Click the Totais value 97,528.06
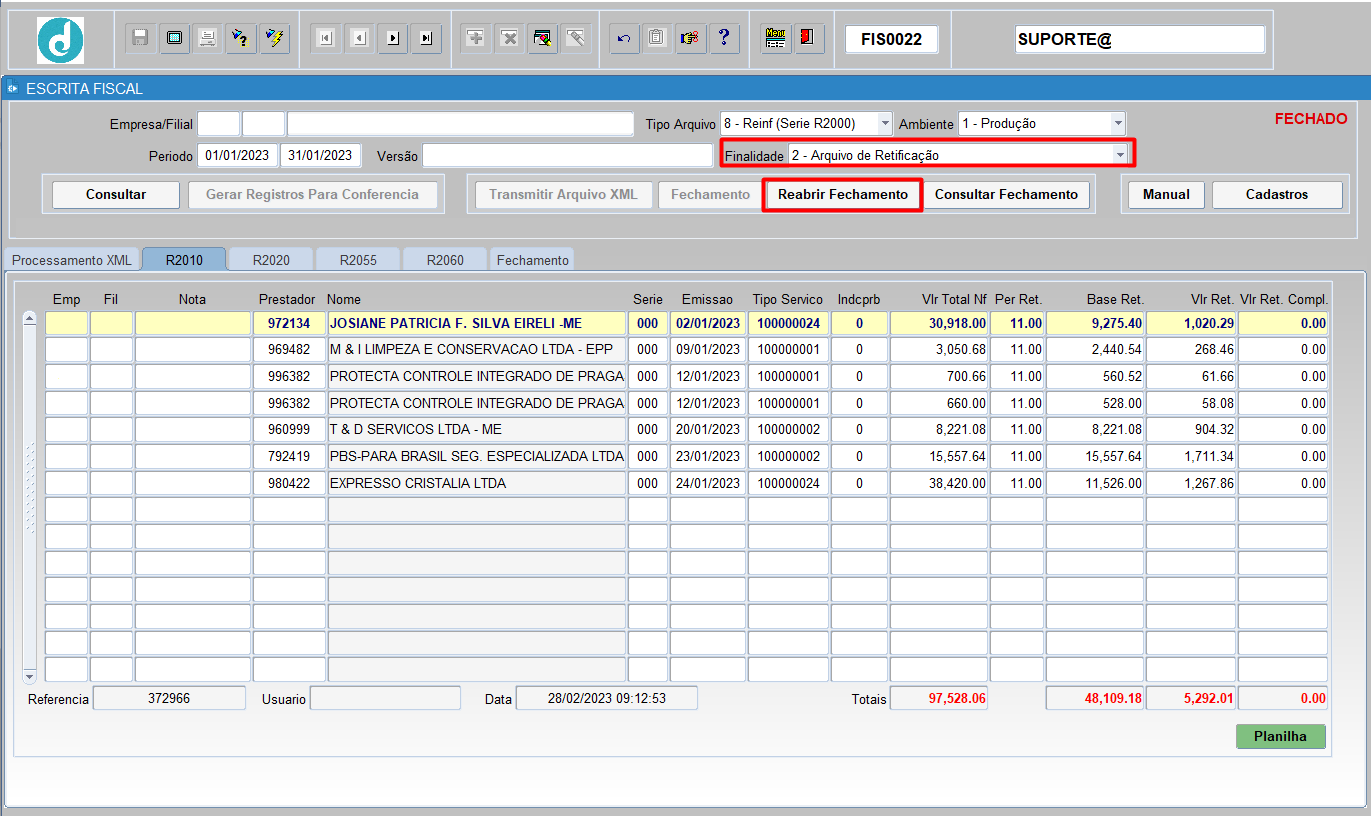 [x=939, y=698]
